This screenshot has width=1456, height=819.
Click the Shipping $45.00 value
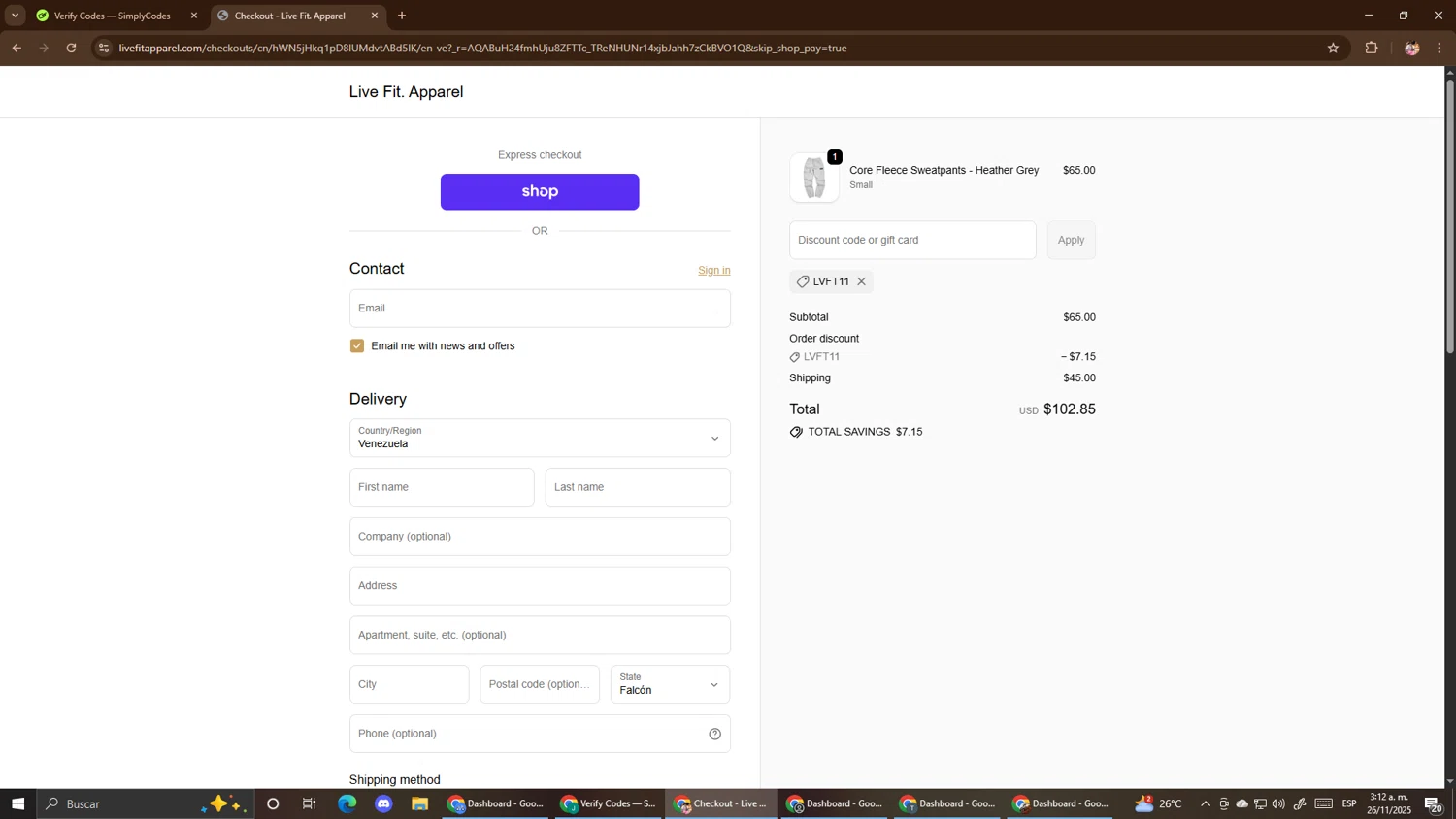[1079, 378]
